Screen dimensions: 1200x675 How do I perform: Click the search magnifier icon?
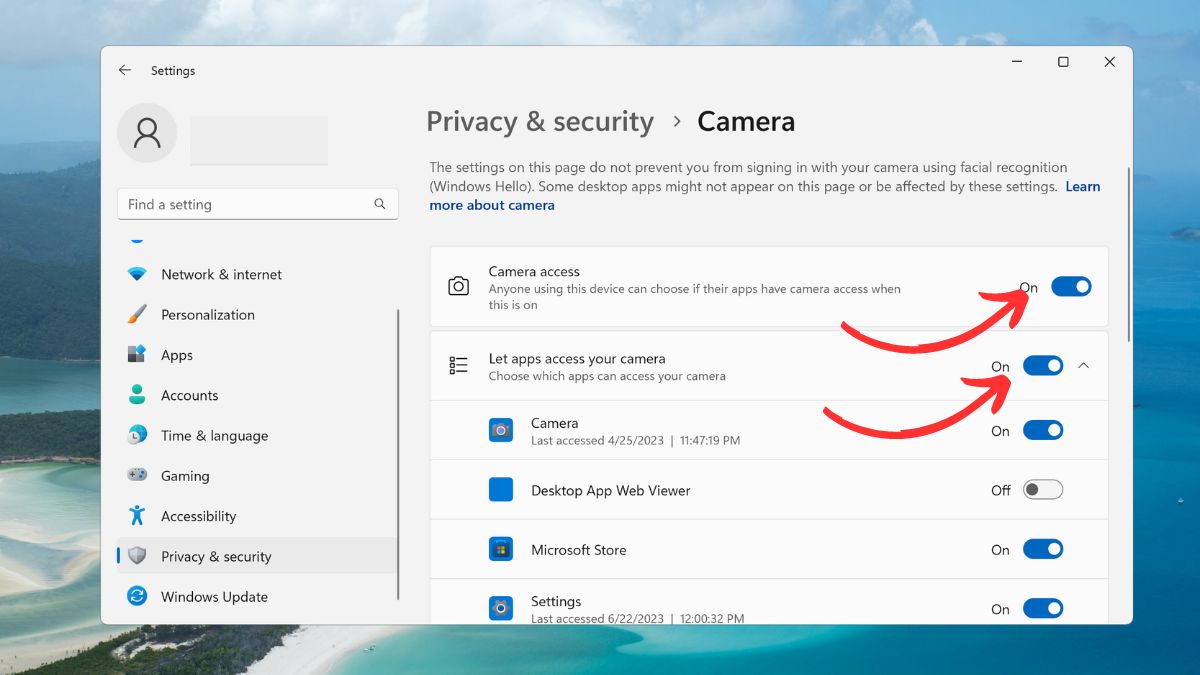[x=380, y=204]
